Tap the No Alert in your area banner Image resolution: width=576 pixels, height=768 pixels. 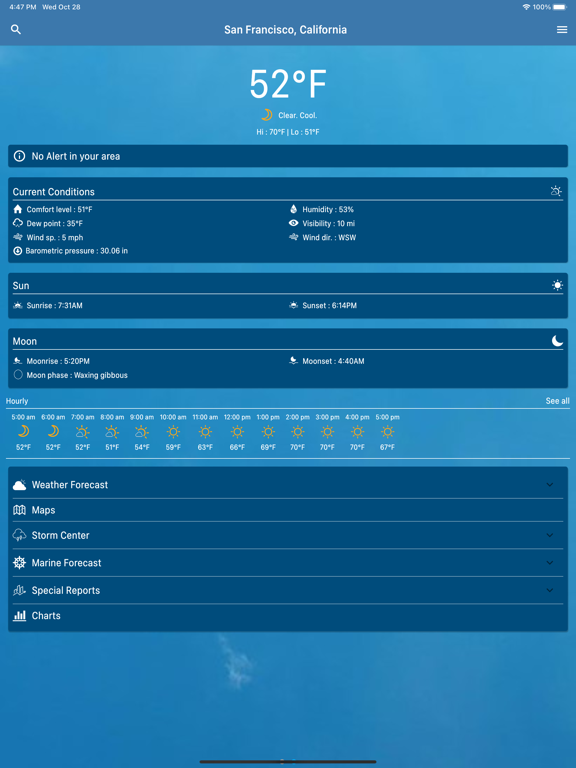click(288, 156)
